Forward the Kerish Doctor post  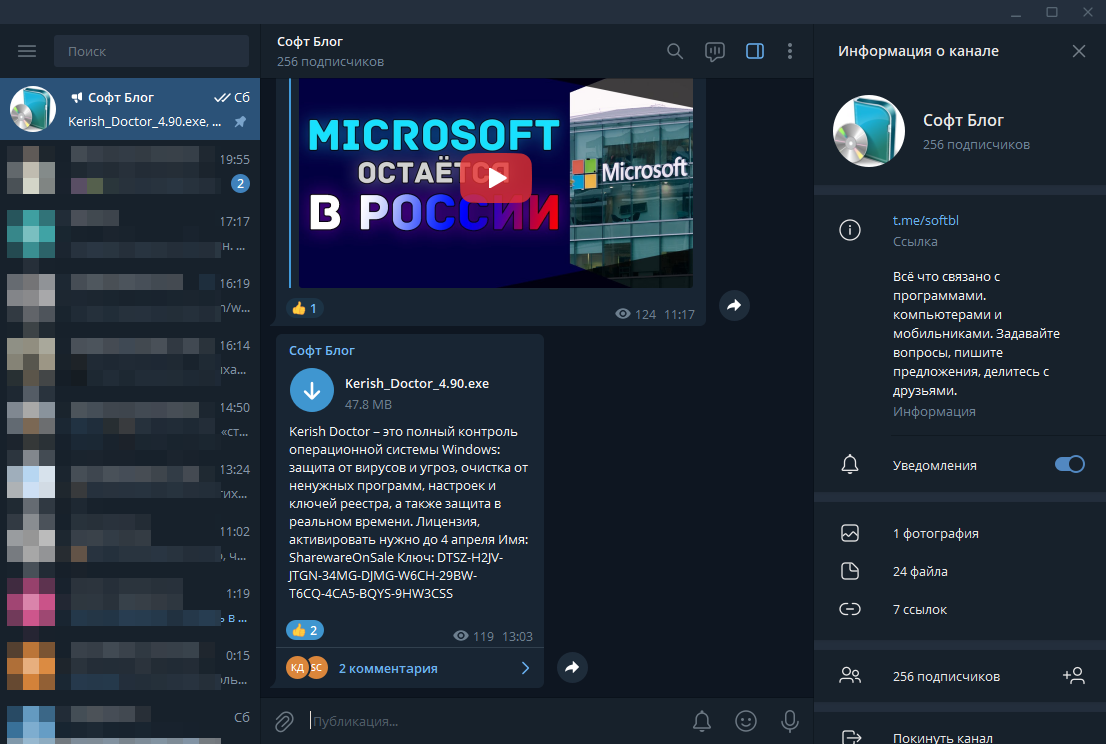[572, 667]
